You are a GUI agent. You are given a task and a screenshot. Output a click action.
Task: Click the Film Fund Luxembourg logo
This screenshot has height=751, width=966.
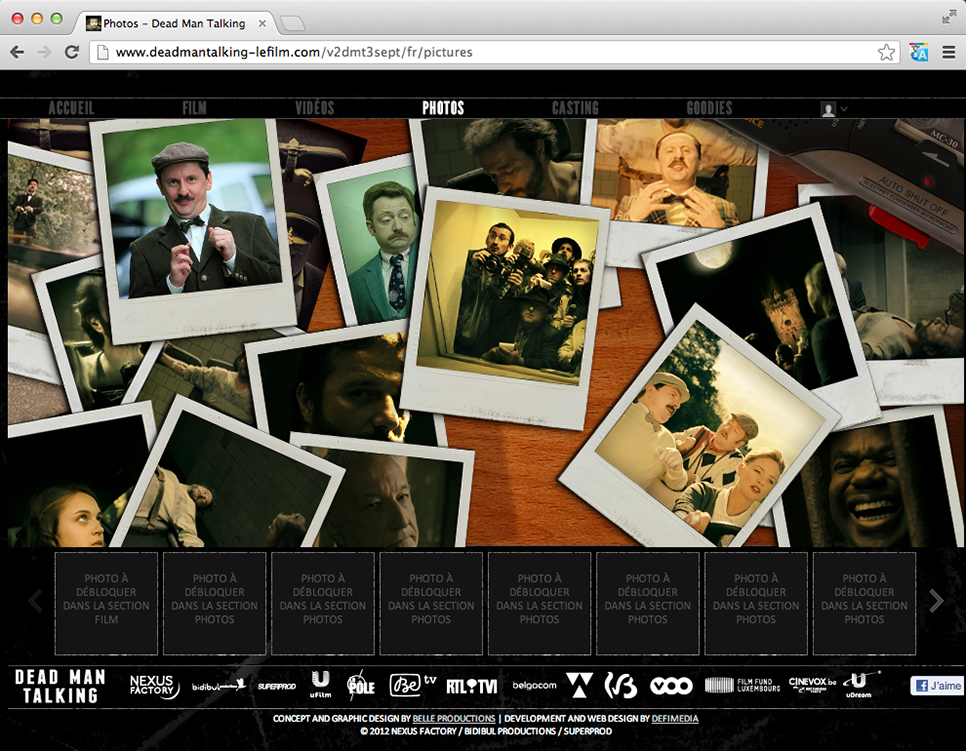click(x=741, y=686)
